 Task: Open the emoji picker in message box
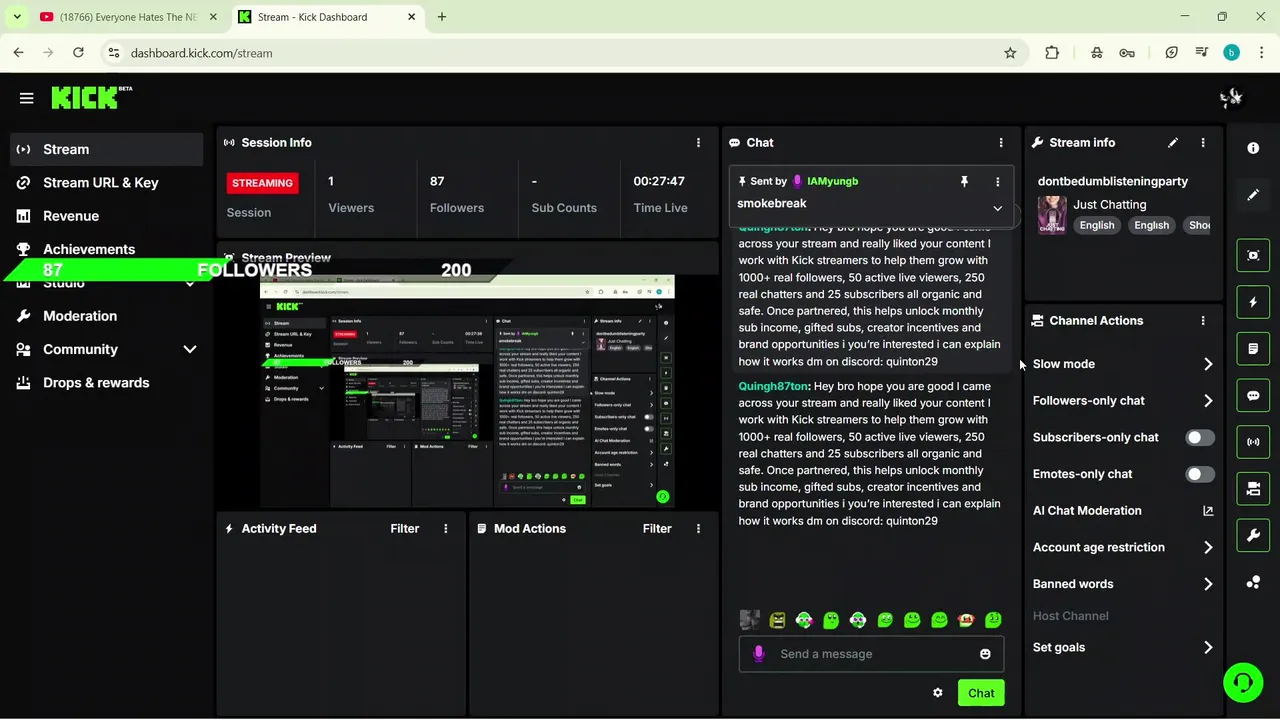pyautogui.click(x=985, y=654)
